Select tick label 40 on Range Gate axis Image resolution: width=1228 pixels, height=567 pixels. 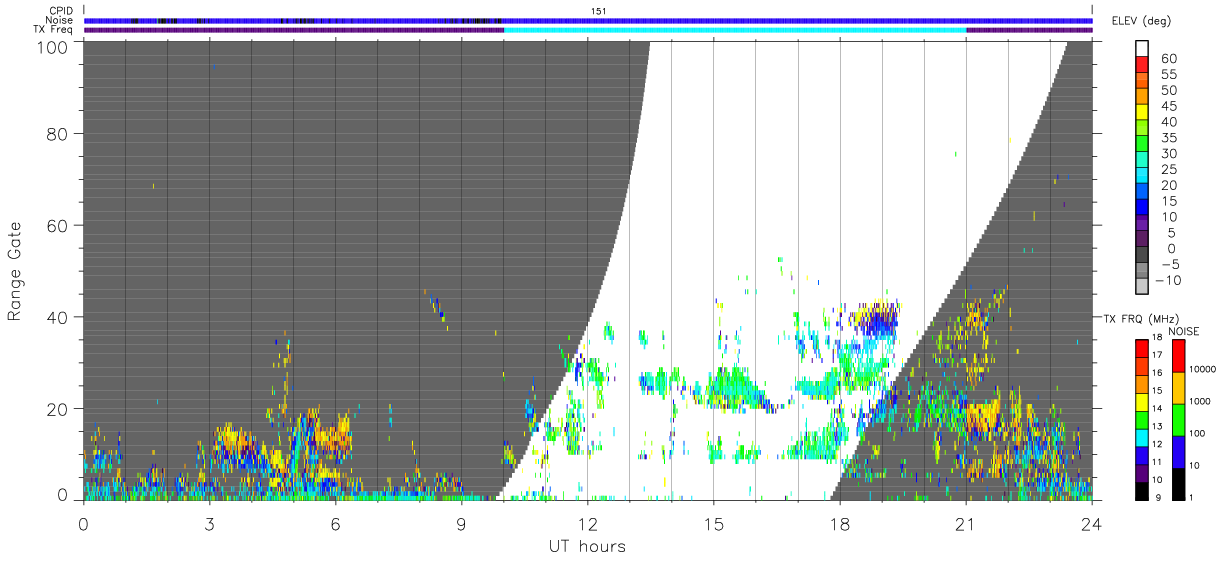[x=56, y=317]
